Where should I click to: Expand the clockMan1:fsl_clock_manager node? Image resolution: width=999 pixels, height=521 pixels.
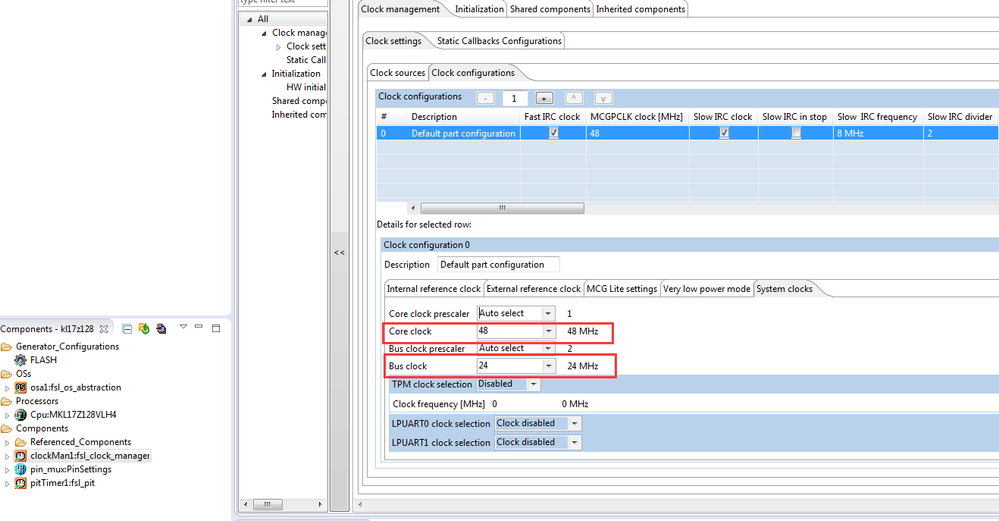(x=7, y=457)
